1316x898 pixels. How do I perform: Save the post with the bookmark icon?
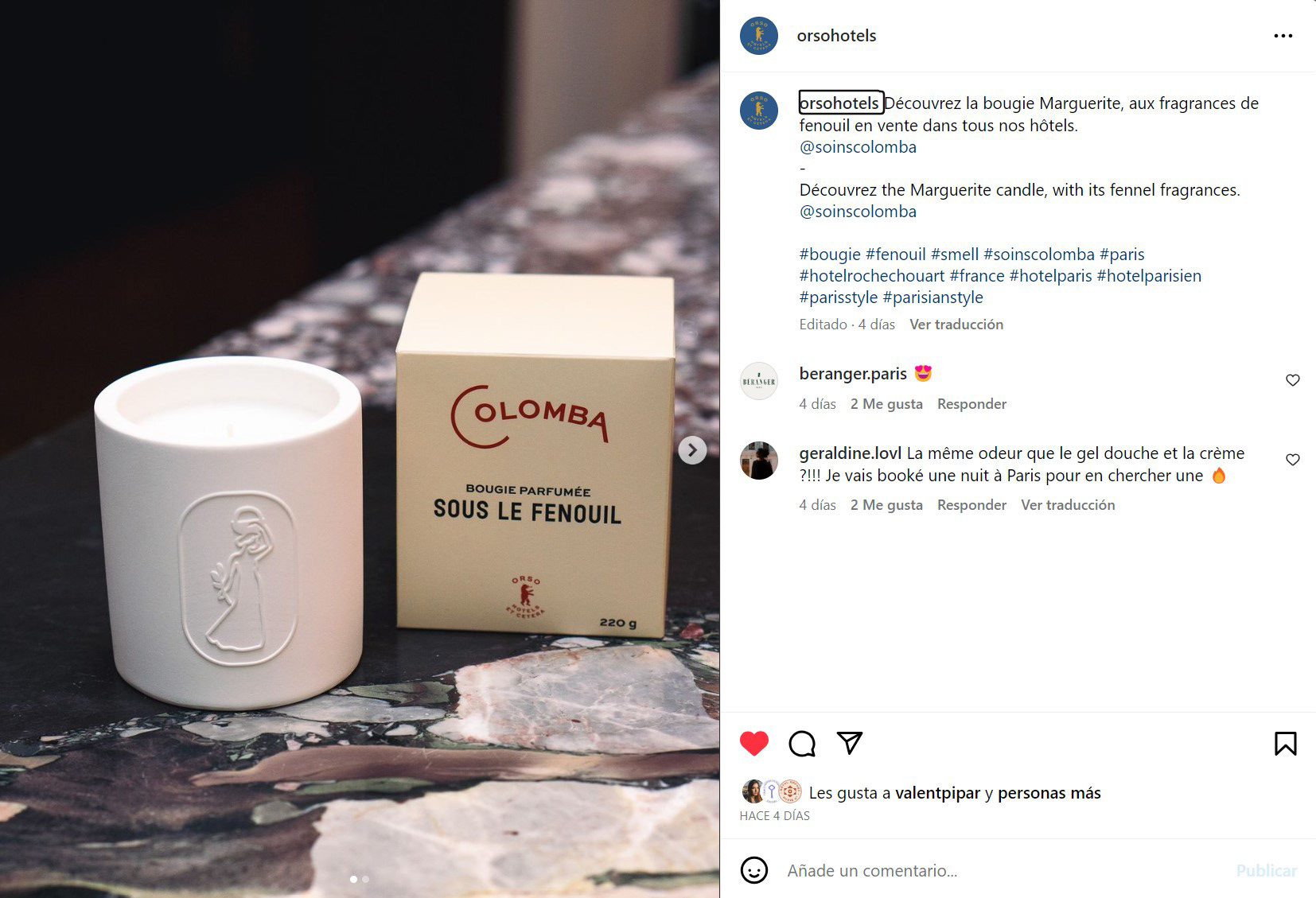click(x=1285, y=744)
